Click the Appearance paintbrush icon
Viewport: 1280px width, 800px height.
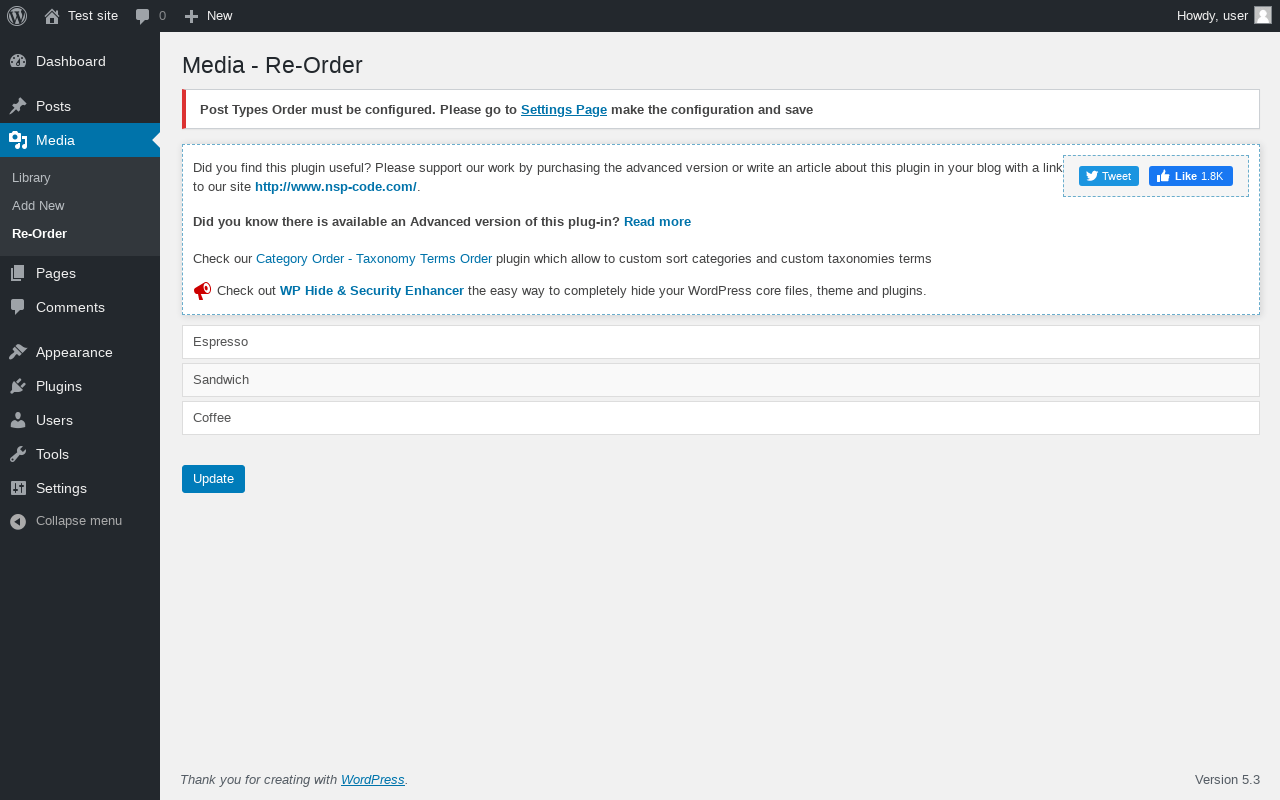[18, 352]
